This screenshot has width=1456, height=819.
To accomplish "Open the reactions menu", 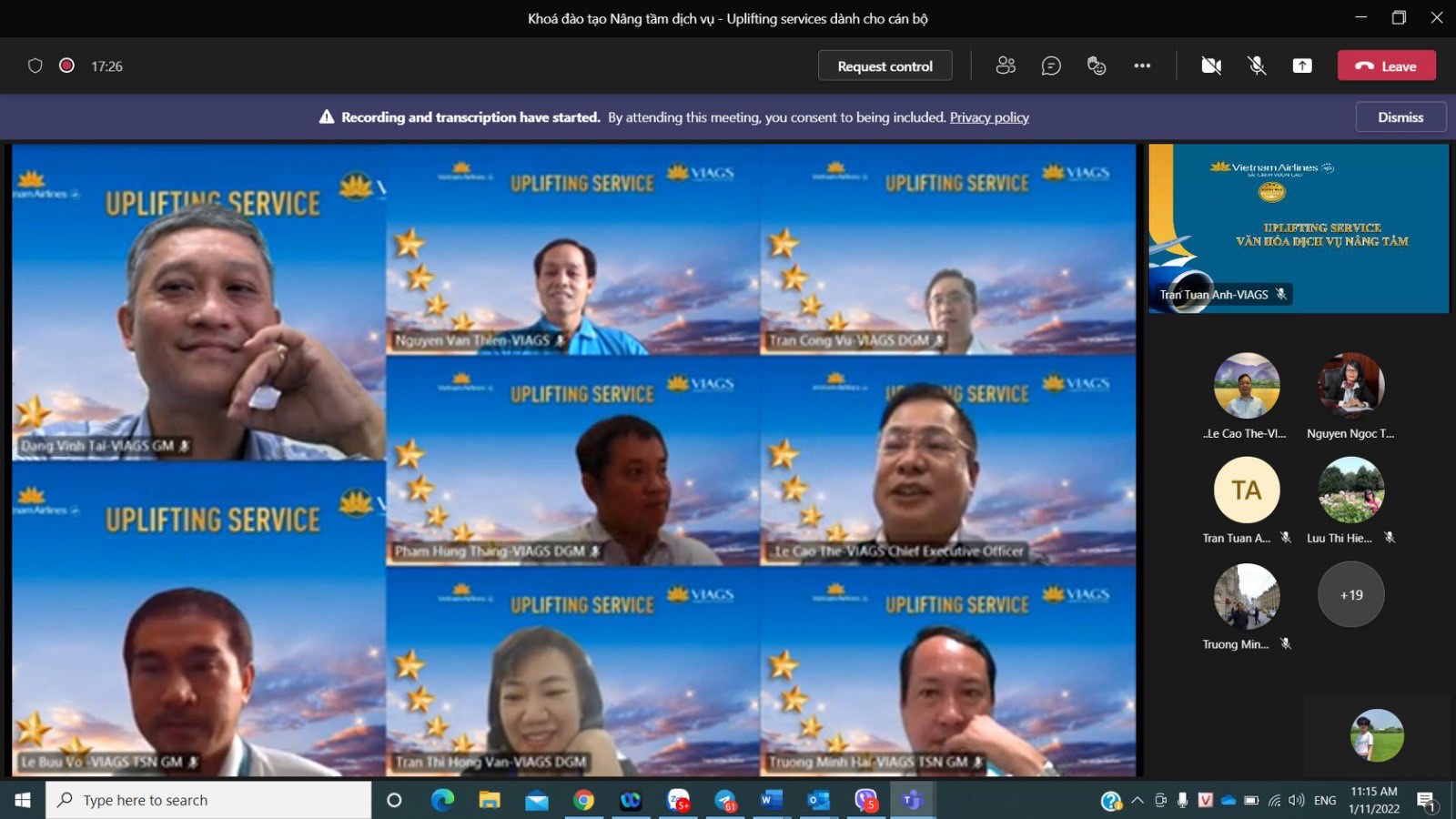I will click(1097, 66).
